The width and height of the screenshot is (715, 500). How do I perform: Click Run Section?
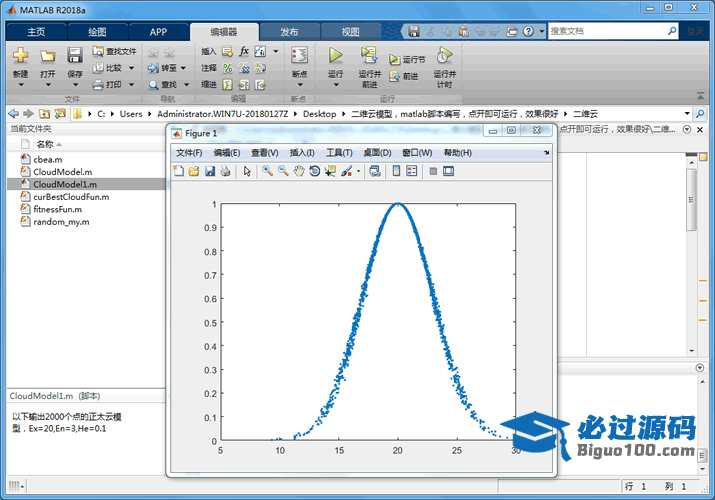tap(407, 59)
